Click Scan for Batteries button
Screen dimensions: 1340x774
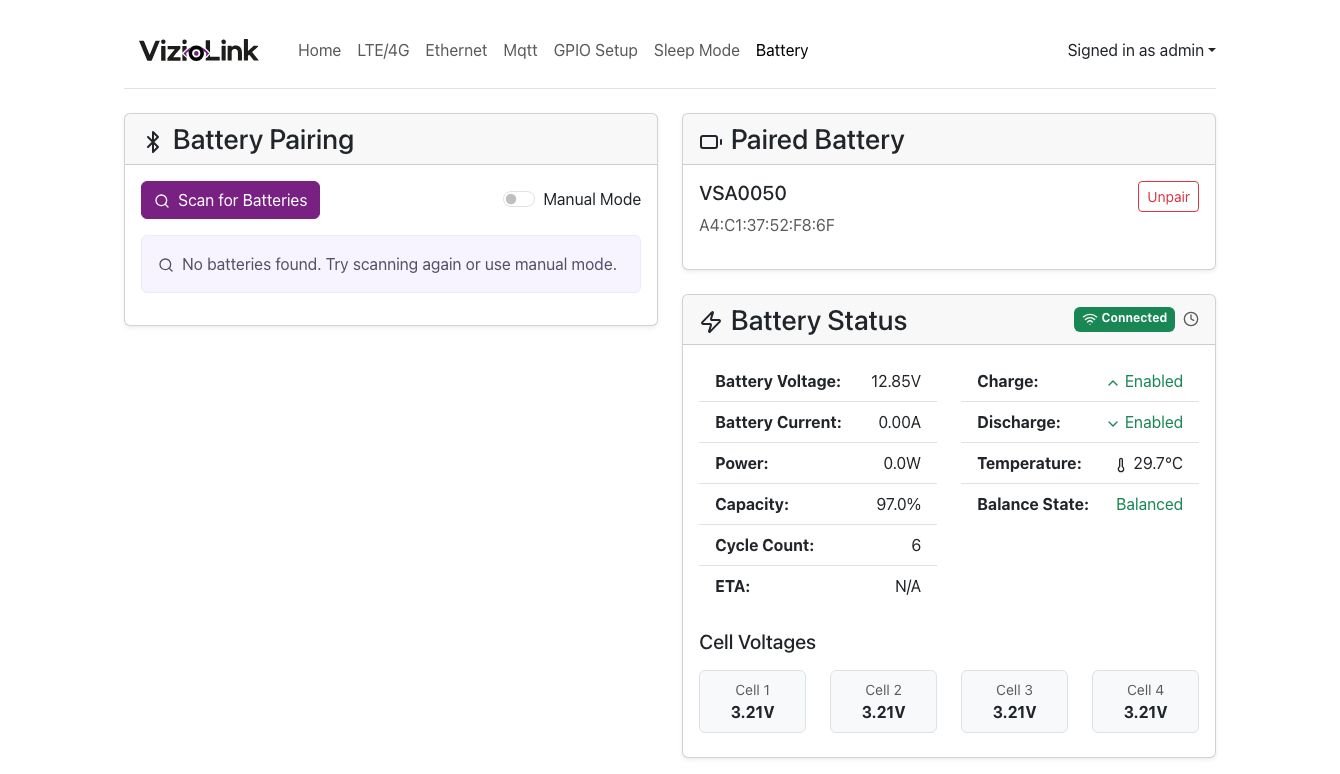pos(230,200)
